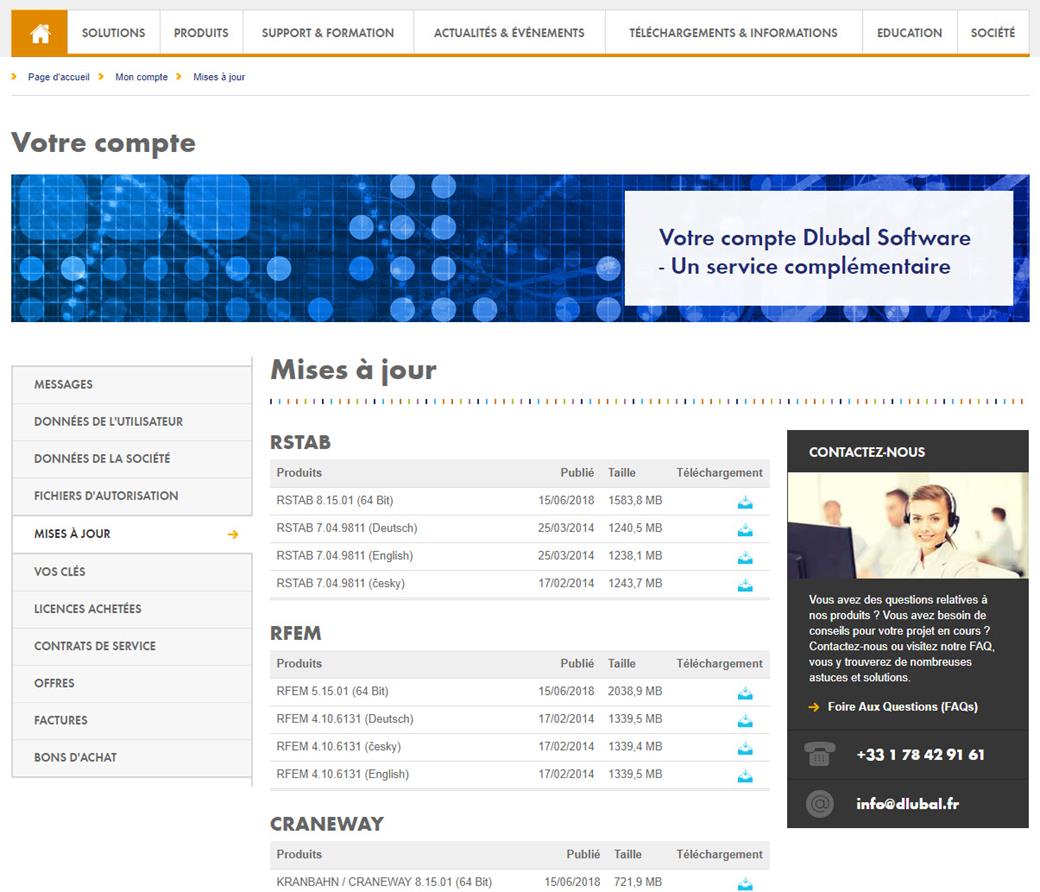Download RSTAB 8.15.01 (64 Bit) update

coord(744,502)
